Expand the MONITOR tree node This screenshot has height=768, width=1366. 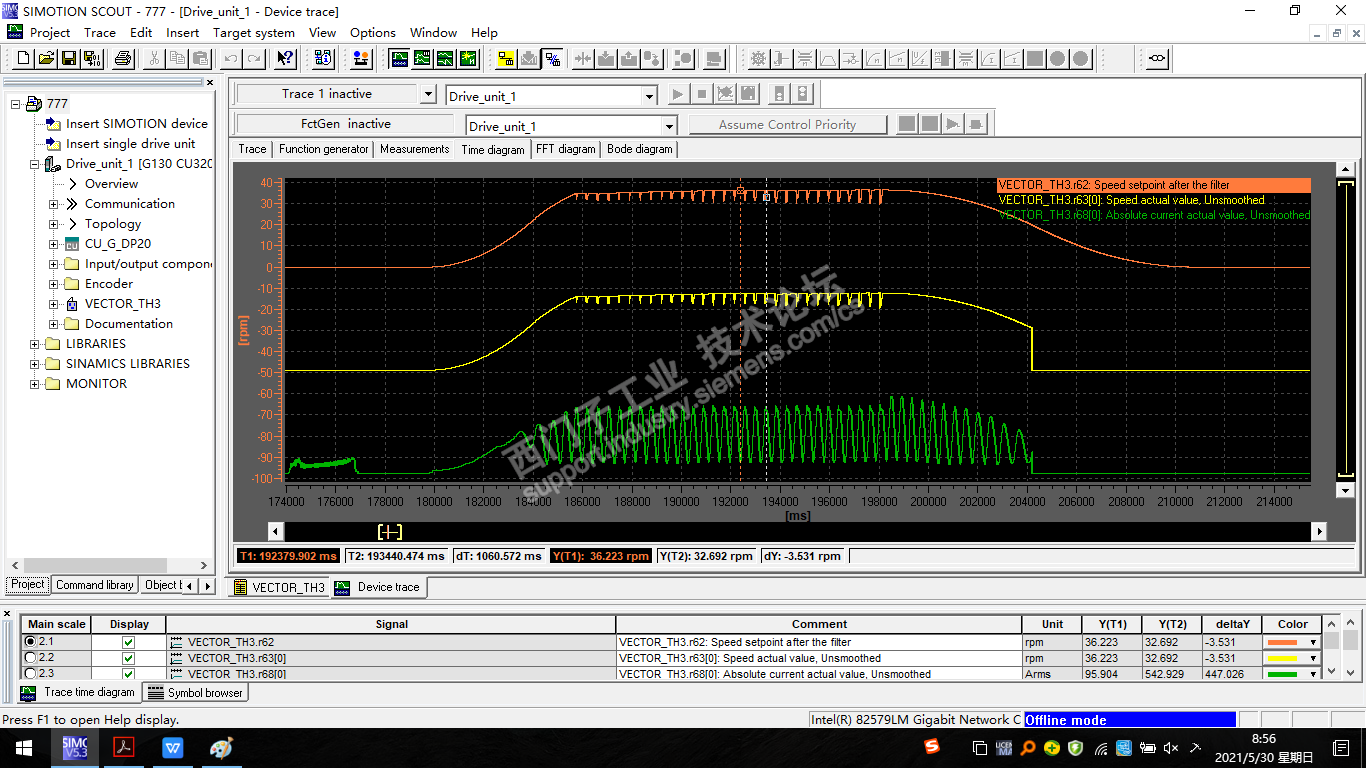point(35,384)
